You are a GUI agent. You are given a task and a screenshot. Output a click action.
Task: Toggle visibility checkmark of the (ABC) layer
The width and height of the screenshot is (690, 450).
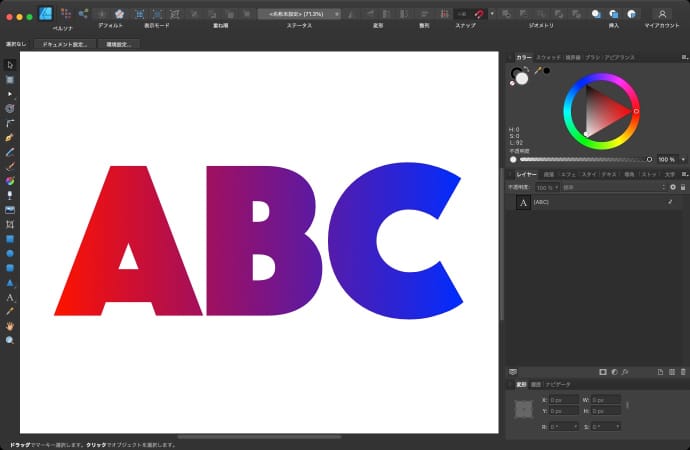tap(669, 202)
